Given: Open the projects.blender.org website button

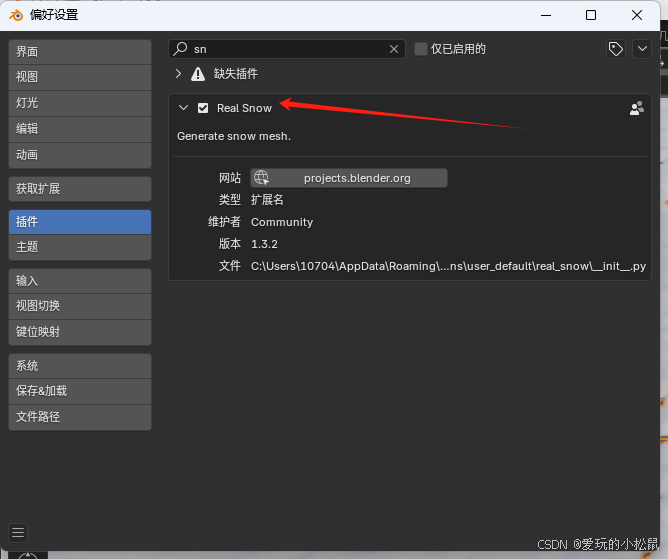Looking at the screenshot, I should point(349,178).
